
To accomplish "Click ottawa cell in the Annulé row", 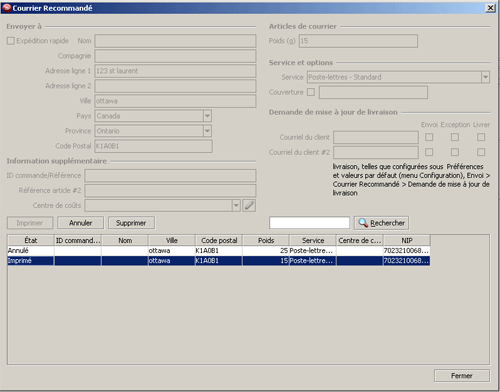I will point(172,250).
